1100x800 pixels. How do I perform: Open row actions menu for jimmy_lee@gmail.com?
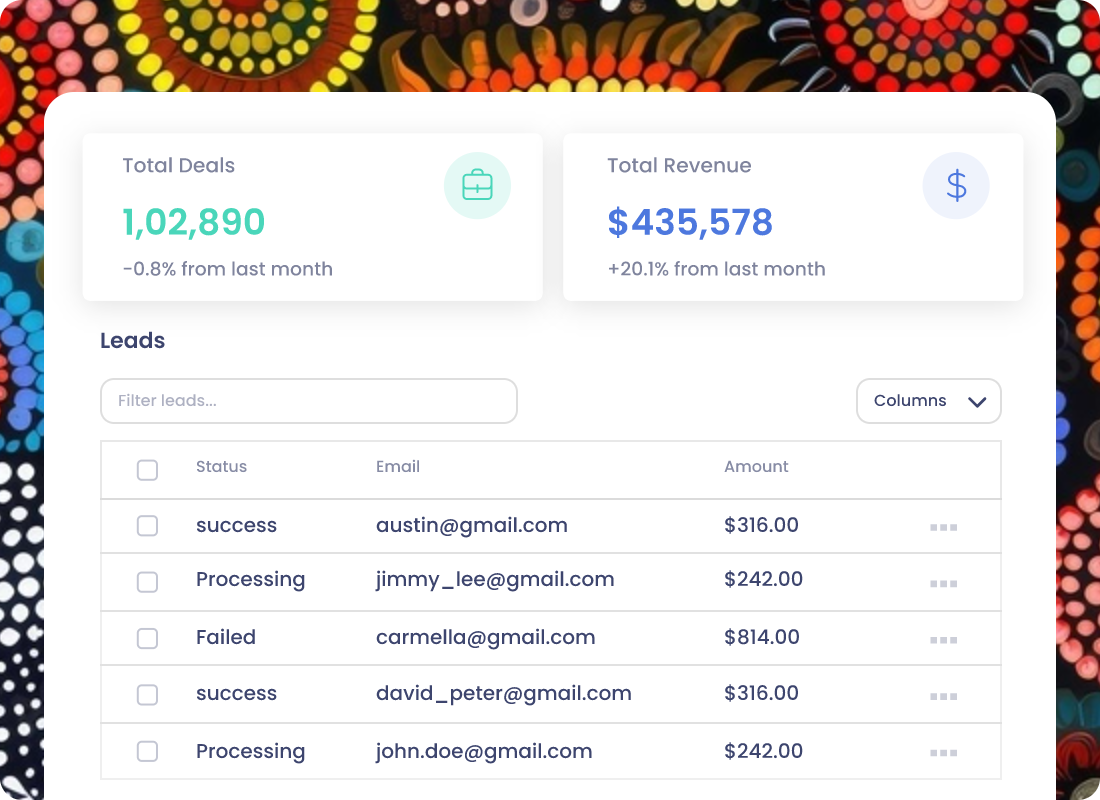point(943,583)
